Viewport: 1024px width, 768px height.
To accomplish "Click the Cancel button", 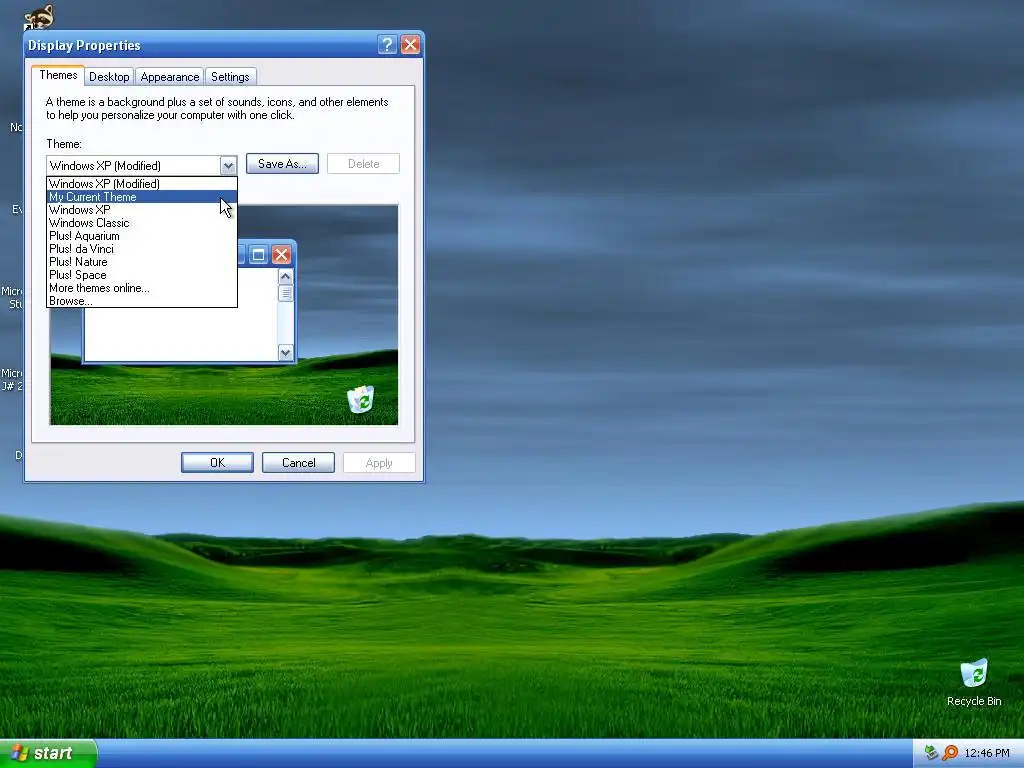I will 298,462.
